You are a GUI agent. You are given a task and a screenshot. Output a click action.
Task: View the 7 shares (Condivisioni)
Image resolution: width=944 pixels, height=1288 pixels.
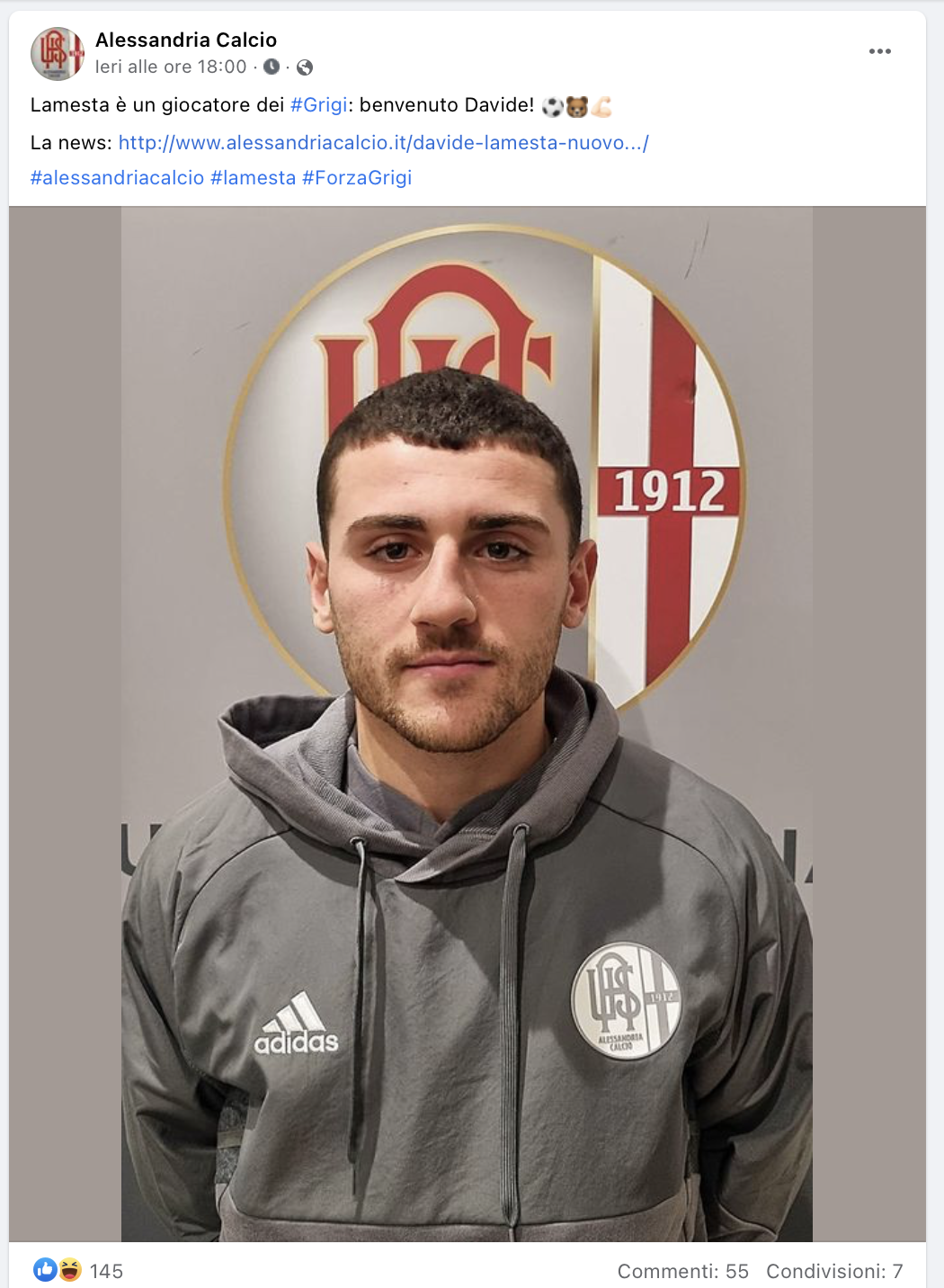tap(834, 1271)
